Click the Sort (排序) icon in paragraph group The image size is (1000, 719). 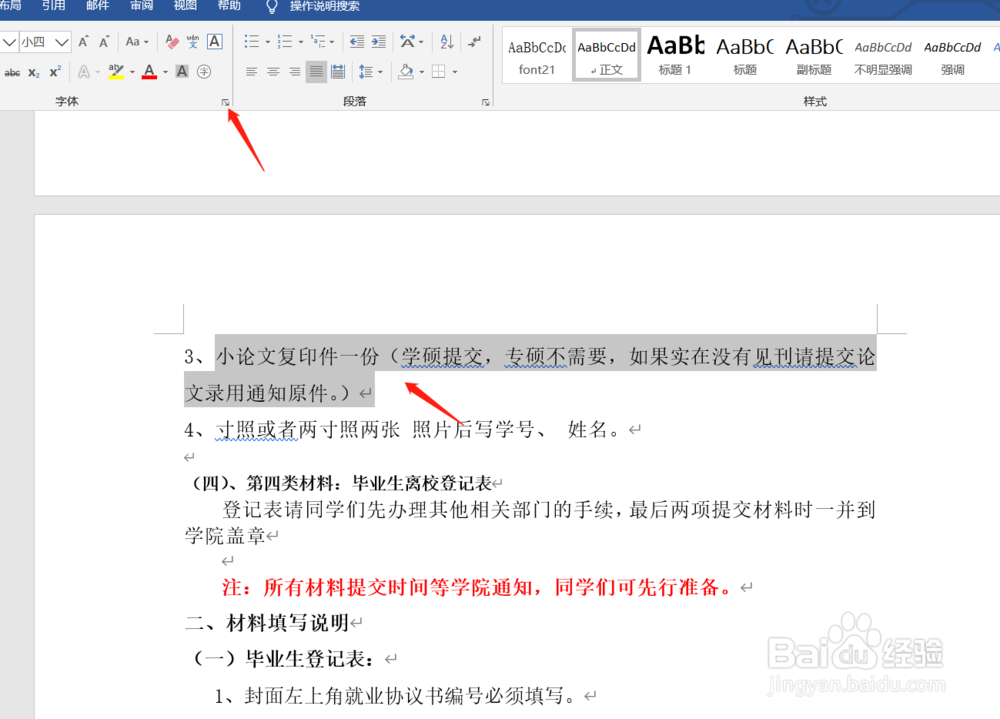tap(447, 42)
